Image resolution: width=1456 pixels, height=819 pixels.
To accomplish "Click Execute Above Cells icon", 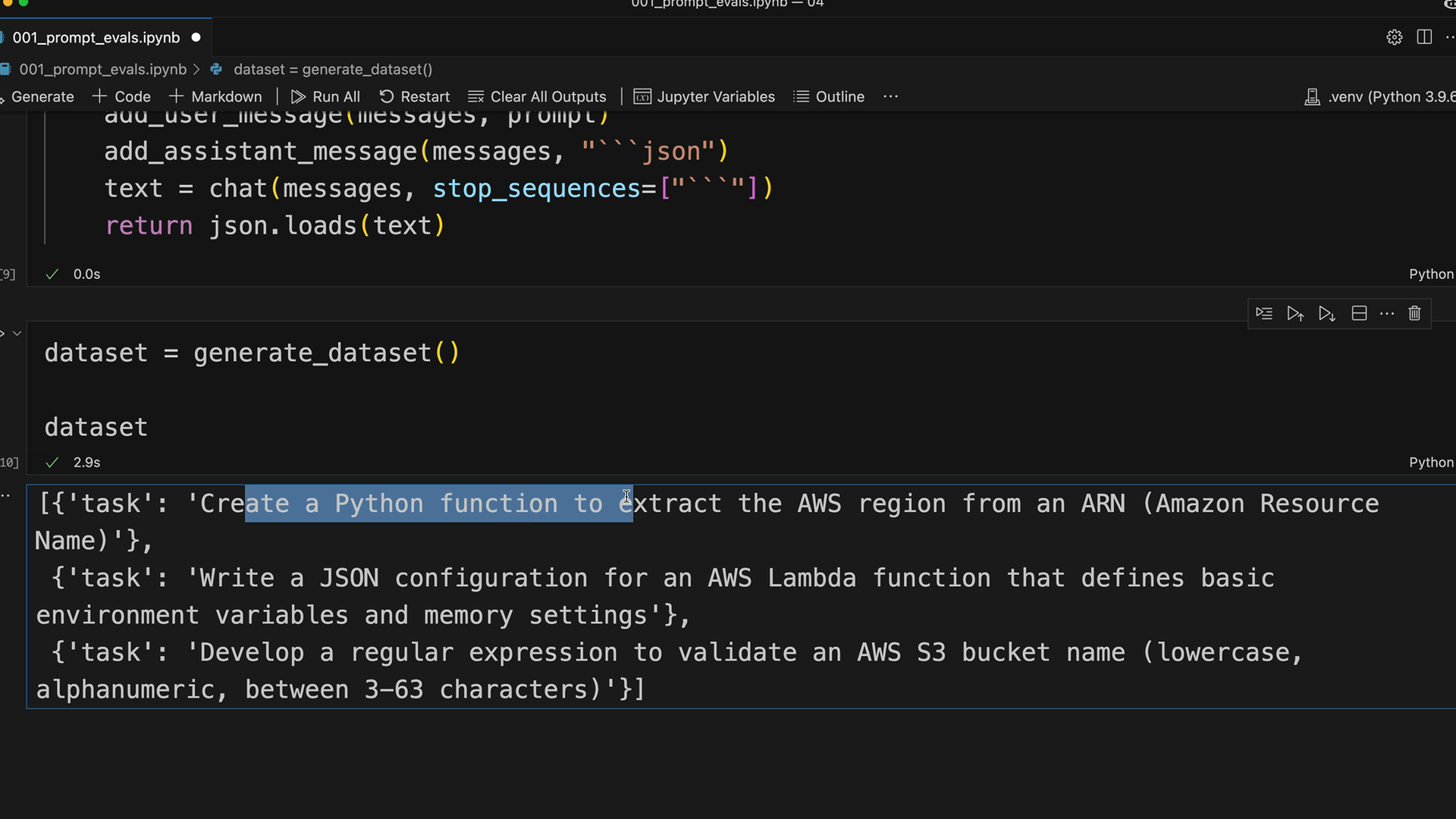I will tap(1295, 313).
